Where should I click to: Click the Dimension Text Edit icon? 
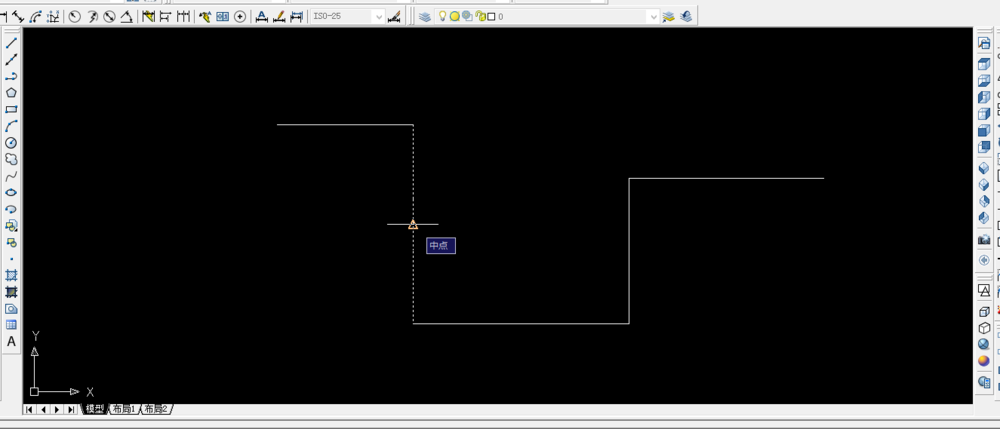[279, 17]
